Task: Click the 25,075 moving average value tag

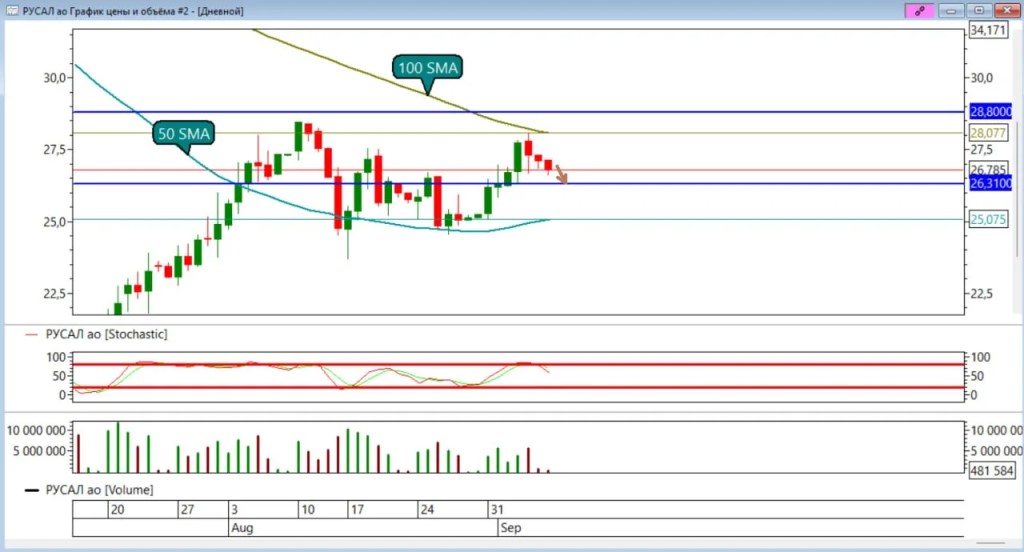Action: point(987,219)
